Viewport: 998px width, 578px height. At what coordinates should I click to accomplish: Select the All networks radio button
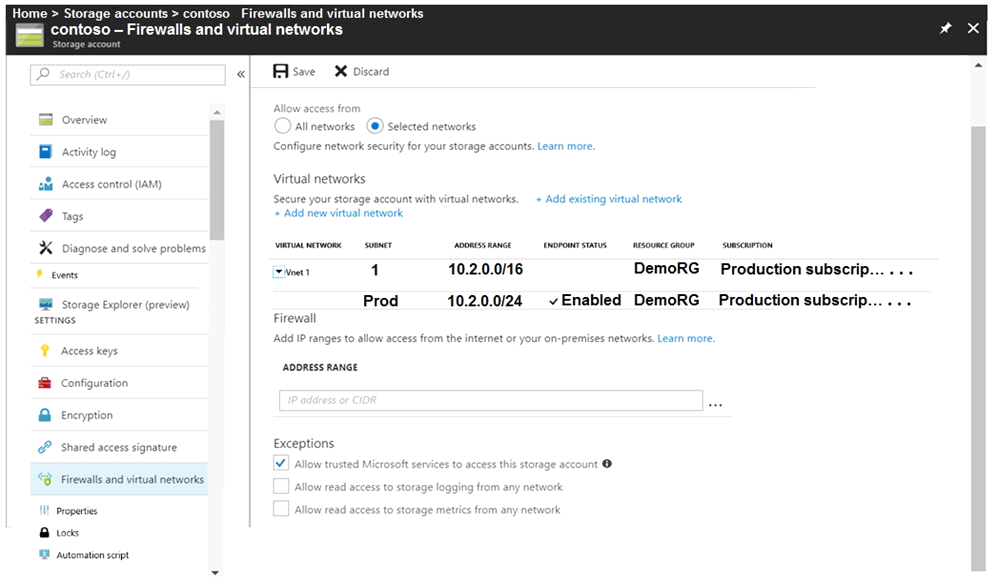[x=283, y=126]
